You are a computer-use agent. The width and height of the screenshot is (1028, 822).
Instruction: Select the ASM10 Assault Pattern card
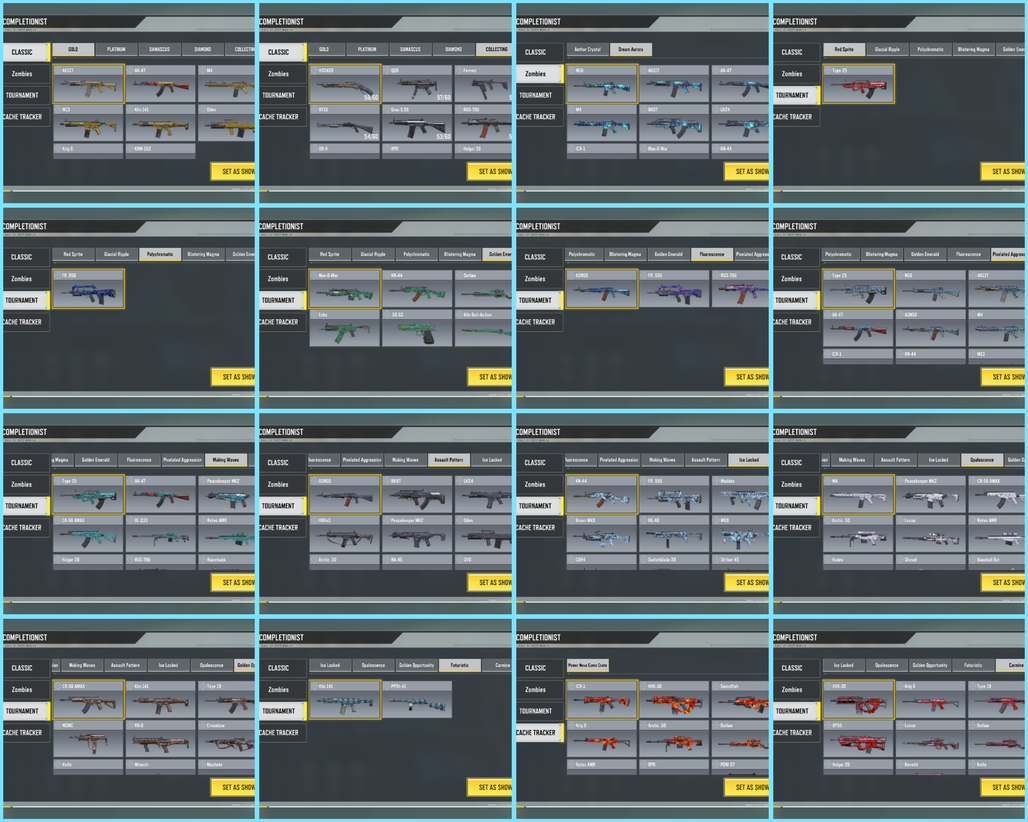point(345,495)
